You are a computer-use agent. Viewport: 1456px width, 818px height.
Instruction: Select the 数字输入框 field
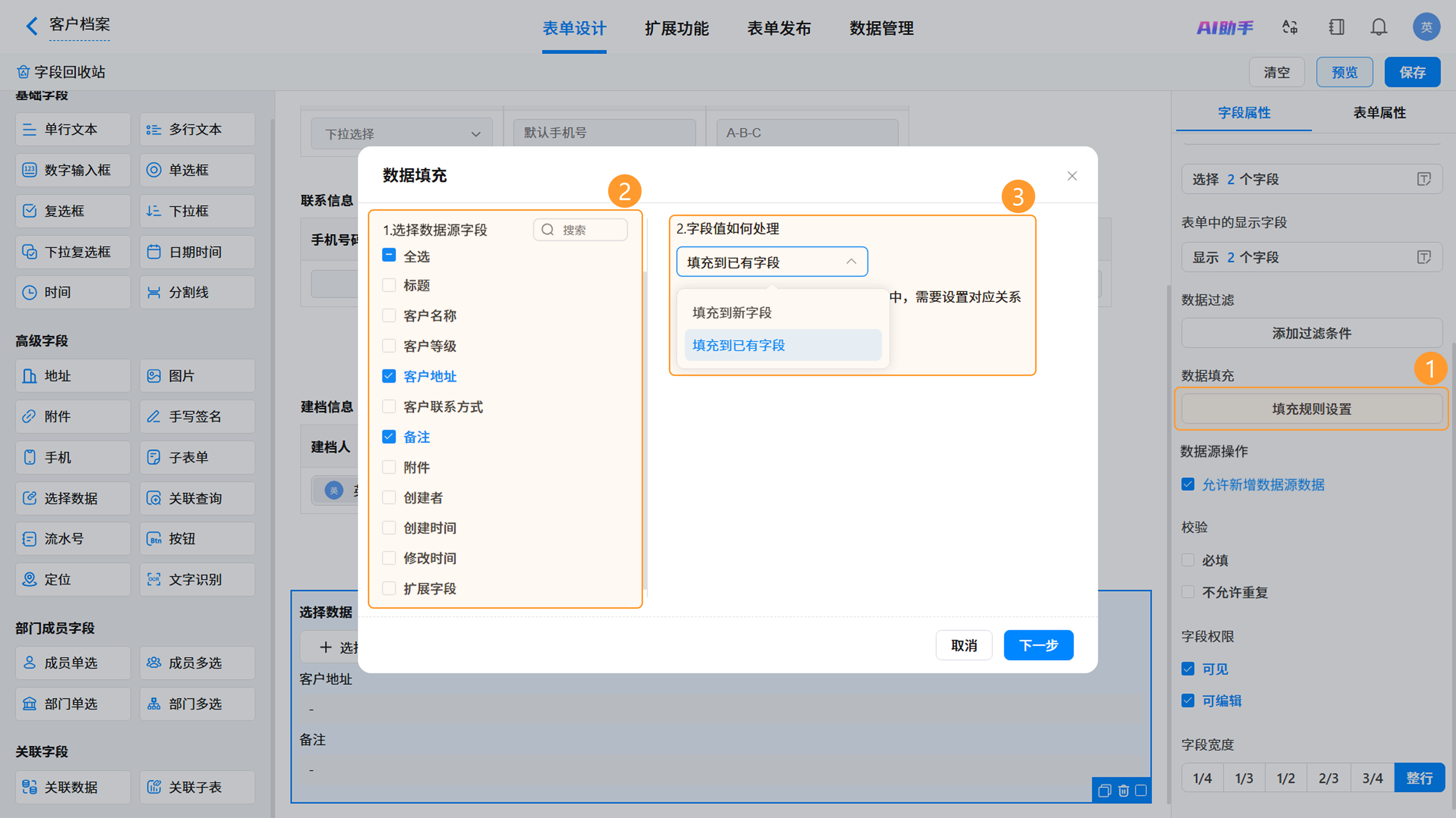tap(73, 170)
